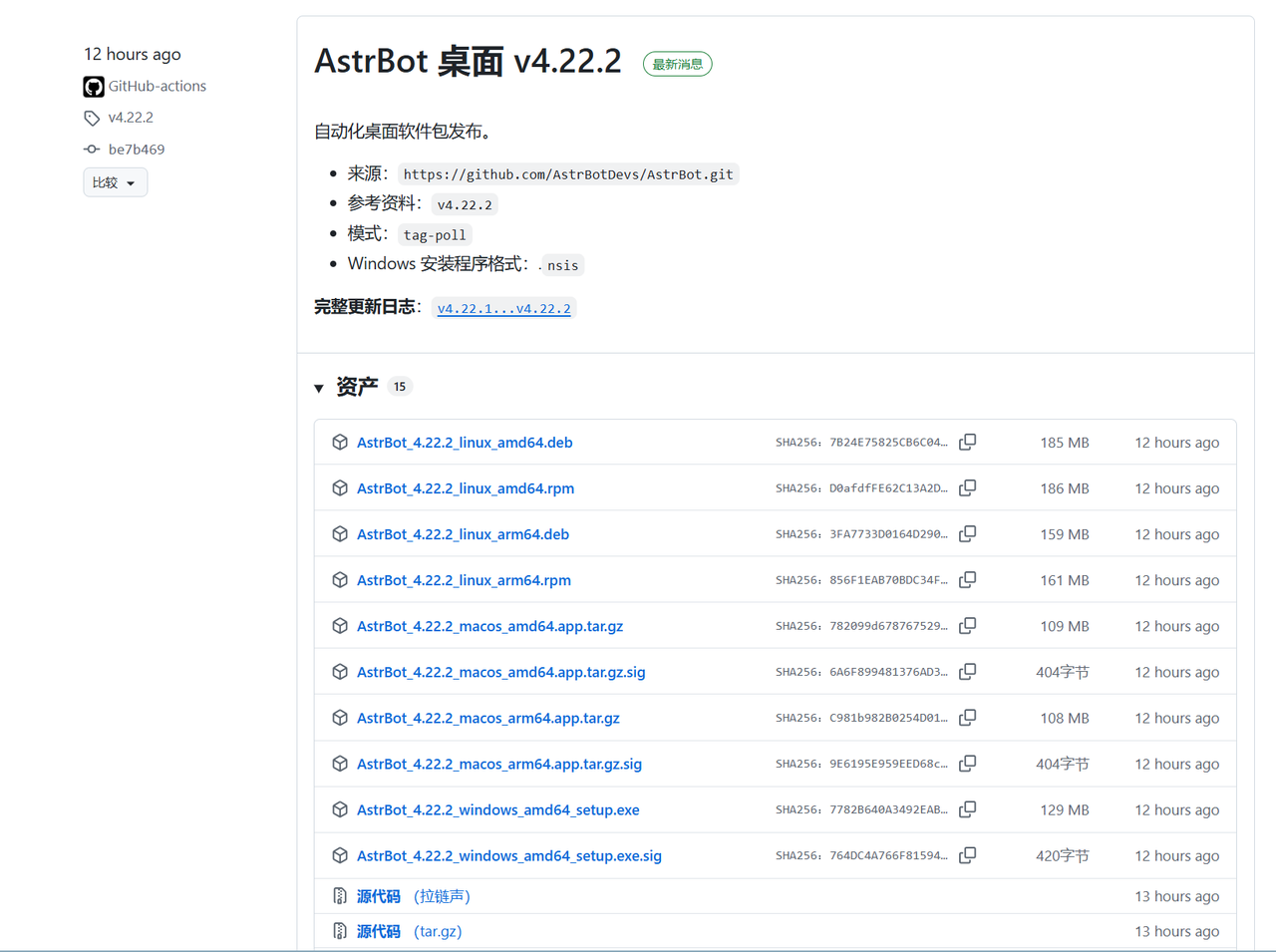Copy SHA256 for macos_amd64.app.tar.gz.sig asset
Screen dimensions: 1276x952
point(967,671)
